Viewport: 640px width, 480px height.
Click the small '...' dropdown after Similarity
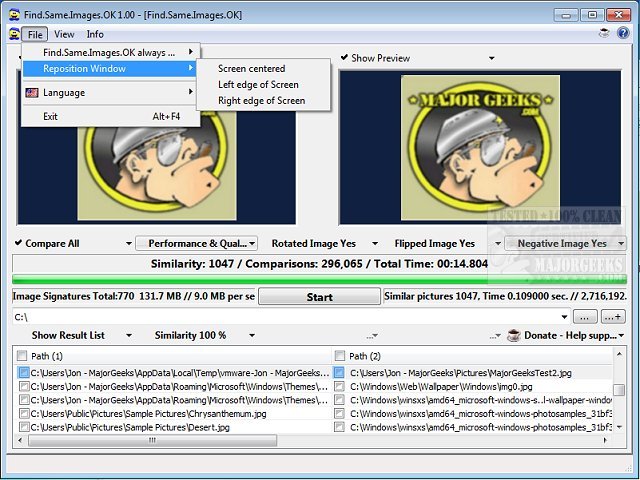pyautogui.click(x=372, y=336)
